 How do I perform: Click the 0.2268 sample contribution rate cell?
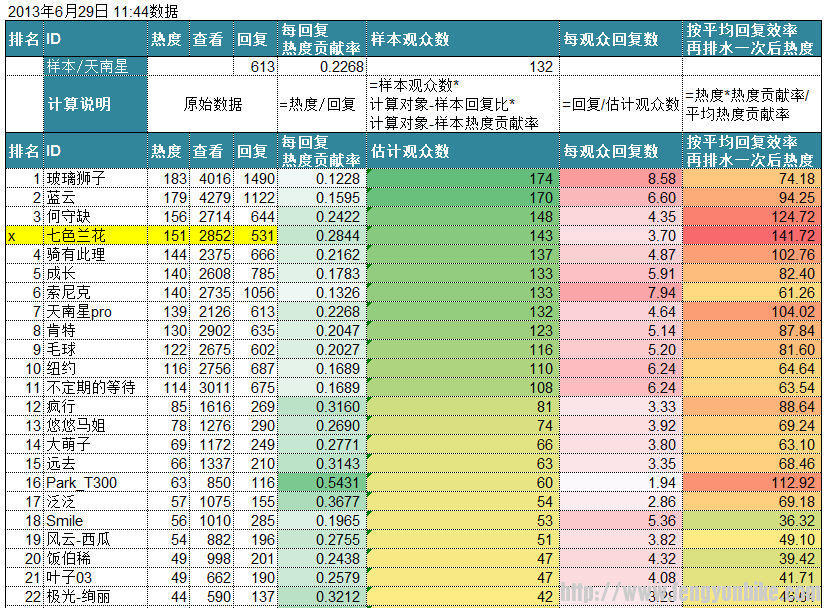pyautogui.click(x=322, y=66)
